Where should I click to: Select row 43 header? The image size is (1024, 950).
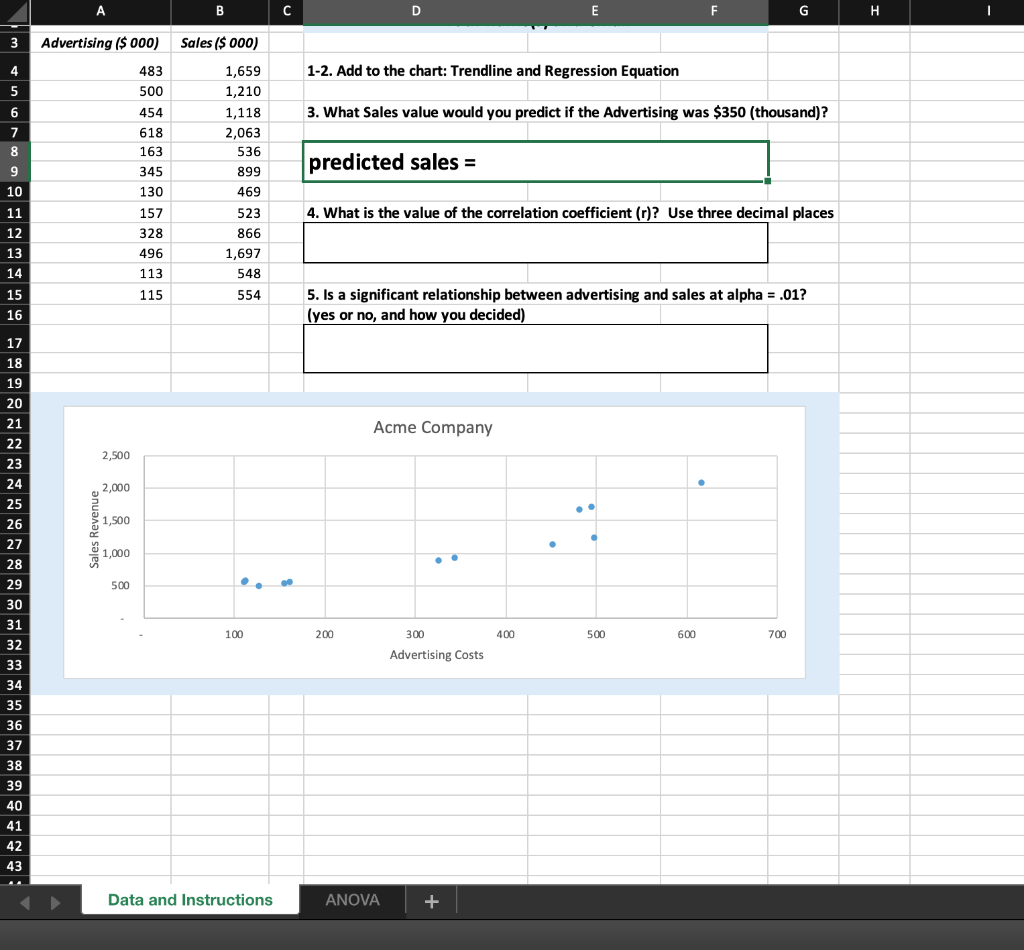pyautogui.click(x=14, y=866)
